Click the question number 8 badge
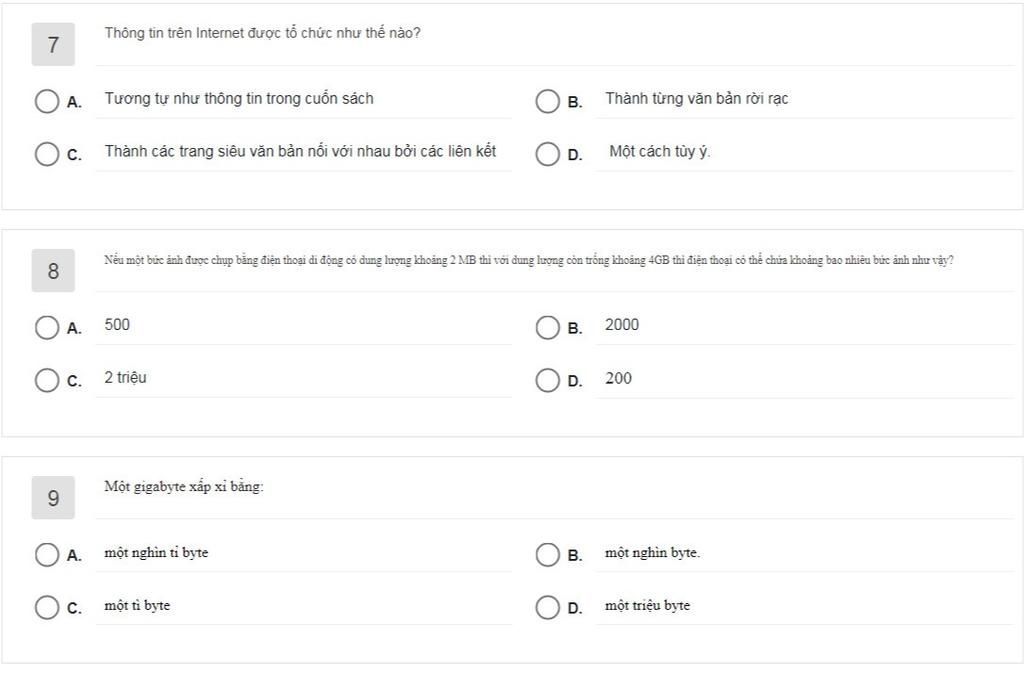Screen dimensions: 1024x673 point(53,271)
